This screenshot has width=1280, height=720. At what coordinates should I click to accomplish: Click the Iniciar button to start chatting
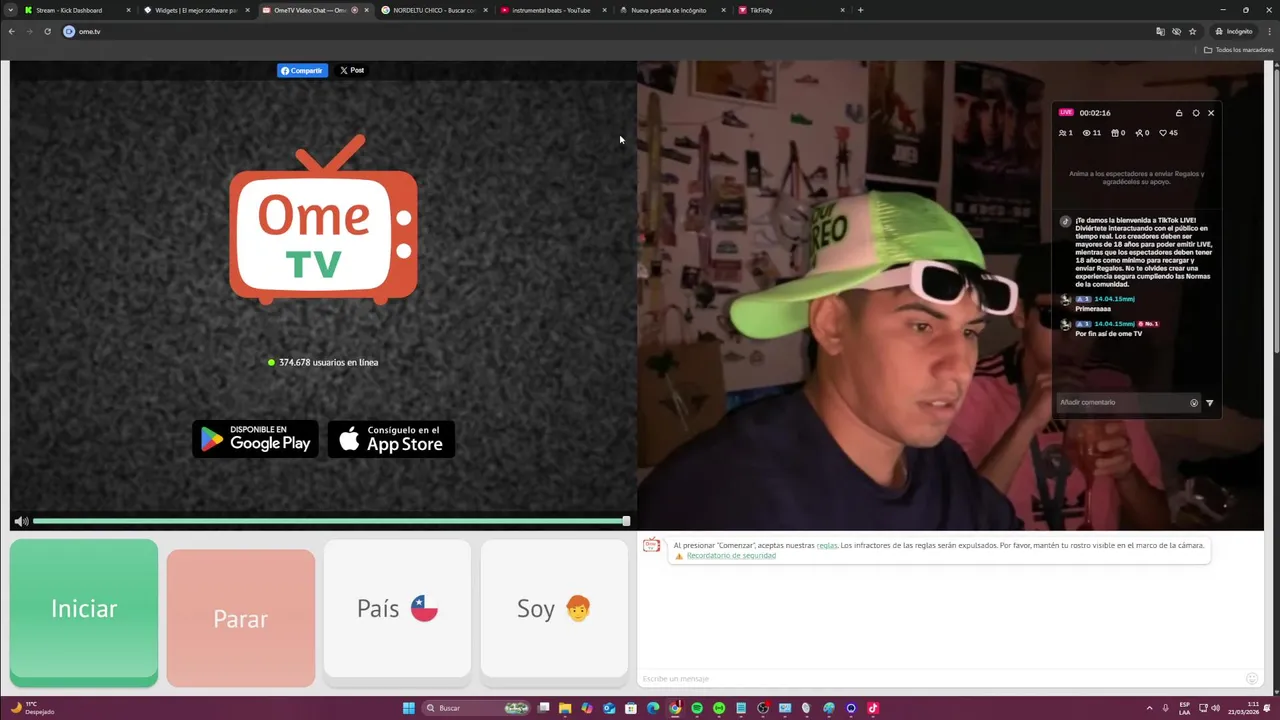(84, 611)
